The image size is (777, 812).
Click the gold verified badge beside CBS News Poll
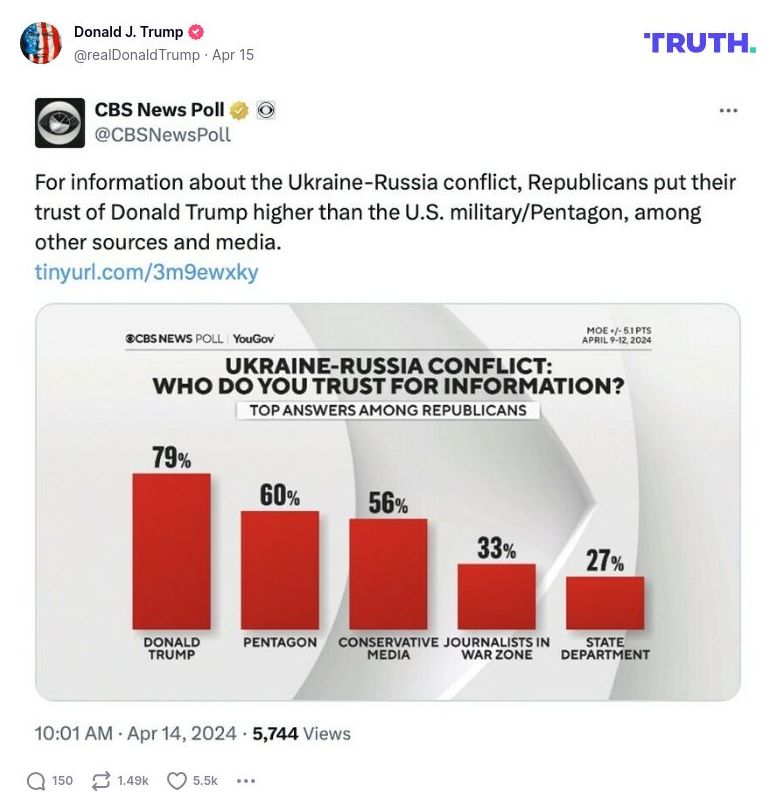click(x=236, y=111)
